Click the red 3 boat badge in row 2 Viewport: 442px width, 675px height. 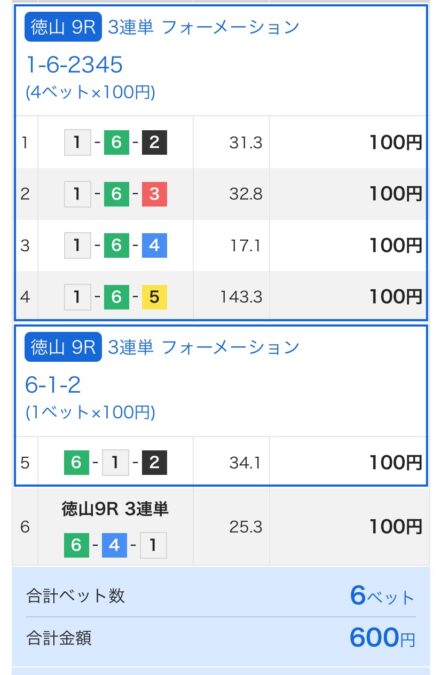point(154,194)
